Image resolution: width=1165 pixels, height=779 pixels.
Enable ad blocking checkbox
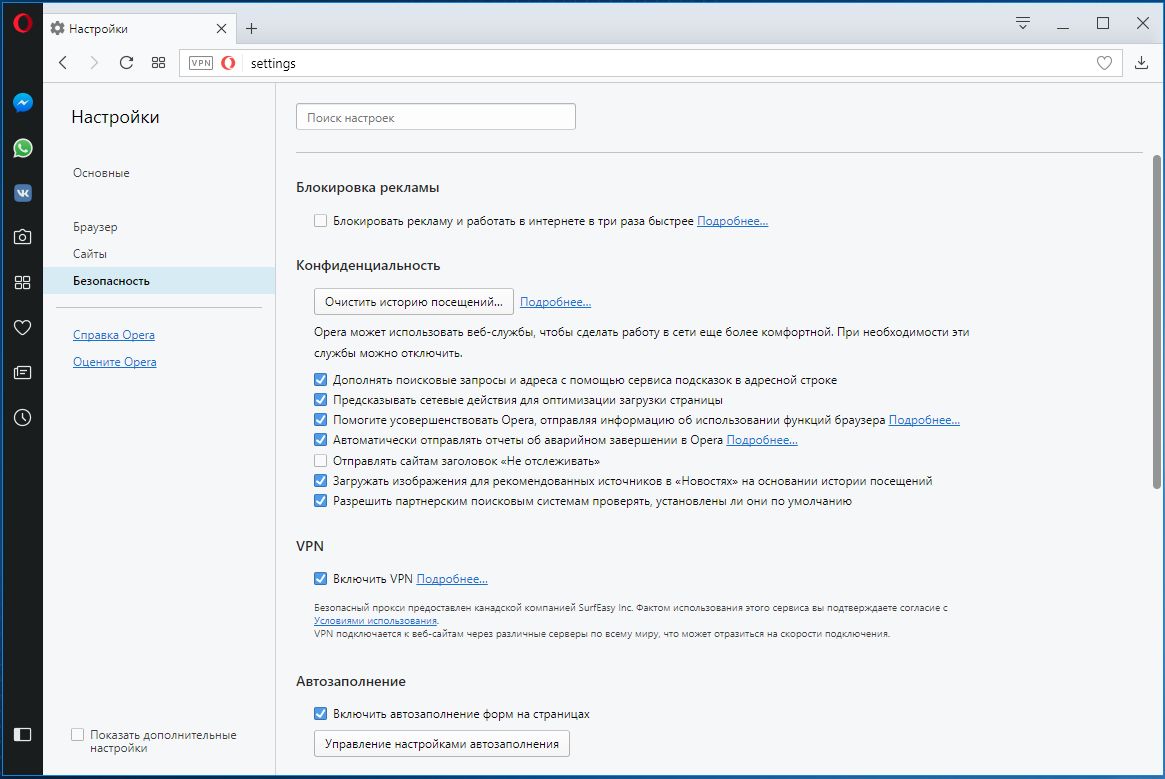pos(320,221)
